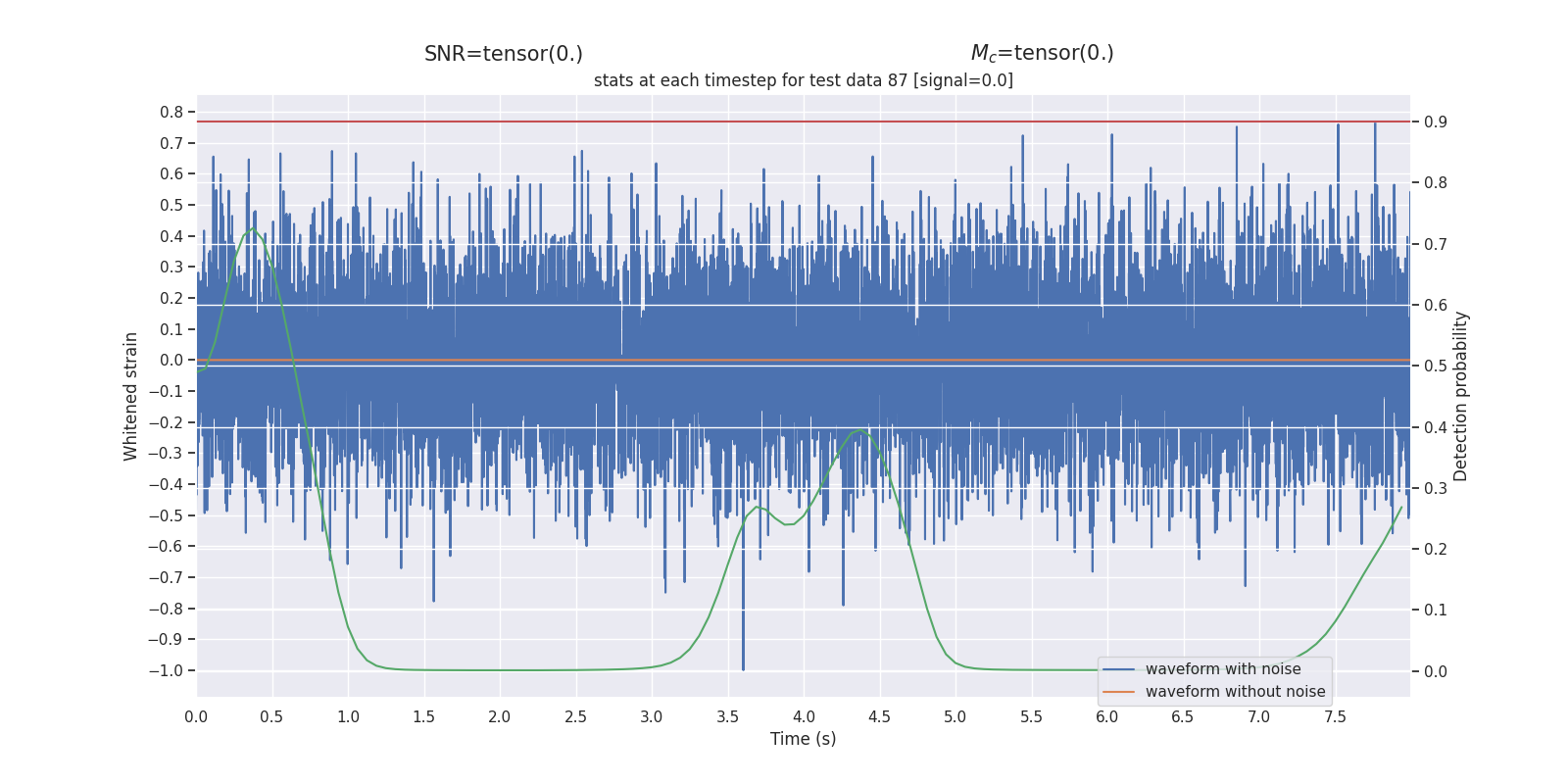Click the 0.8 tick on whitened strain axis
This screenshot has width=1568, height=784.
coord(171,113)
